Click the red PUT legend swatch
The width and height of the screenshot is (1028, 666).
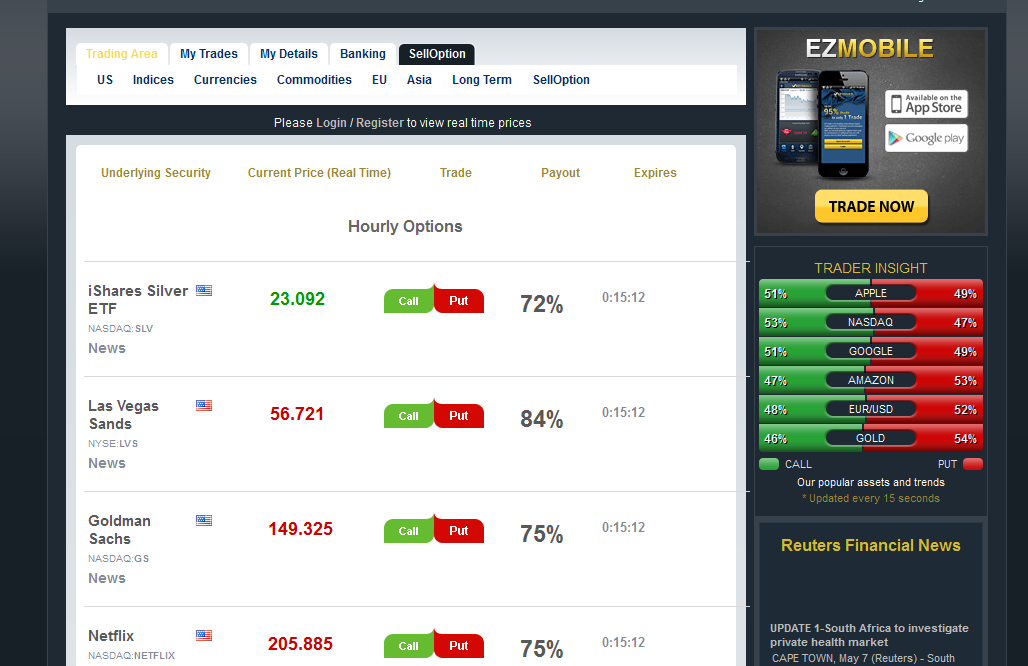point(973,464)
